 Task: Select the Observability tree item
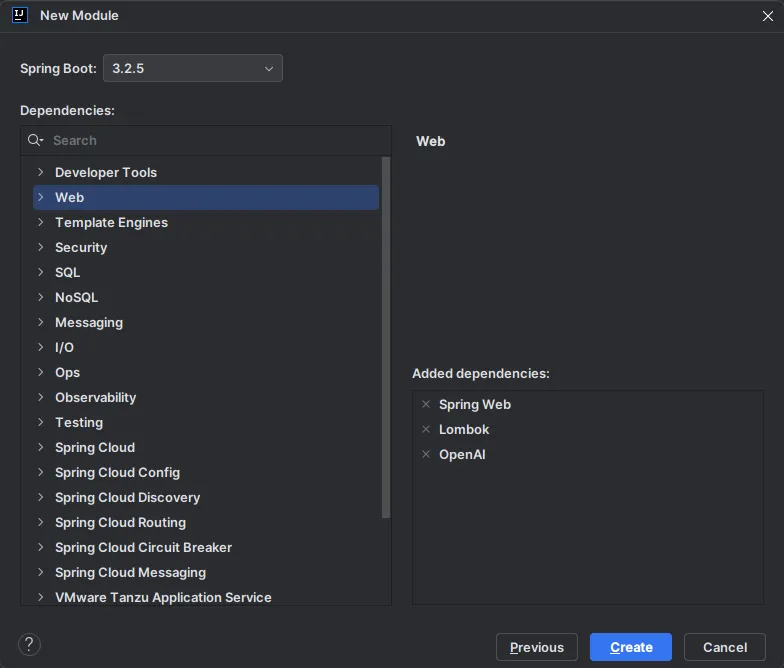(x=95, y=398)
